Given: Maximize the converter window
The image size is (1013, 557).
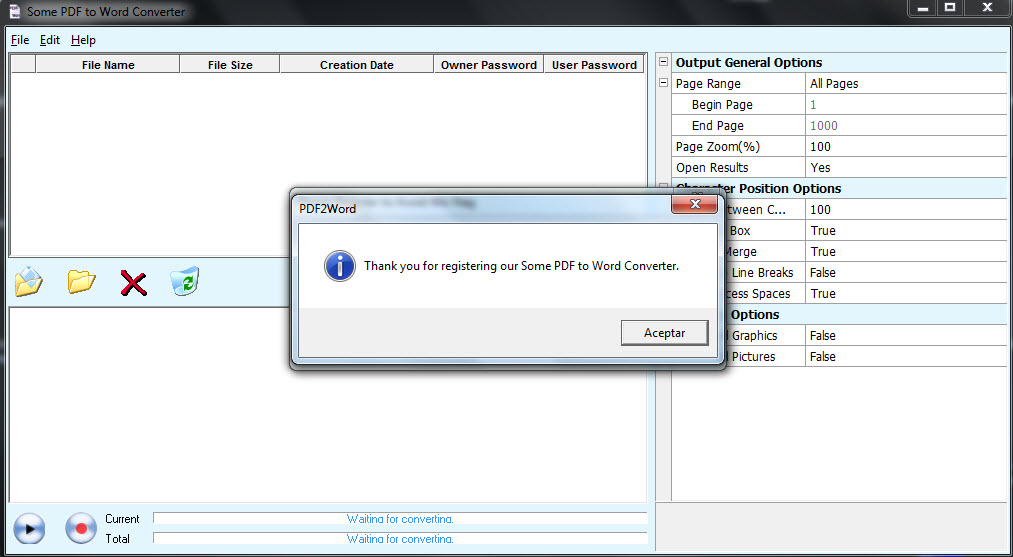Looking at the screenshot, I should point(950,8).
